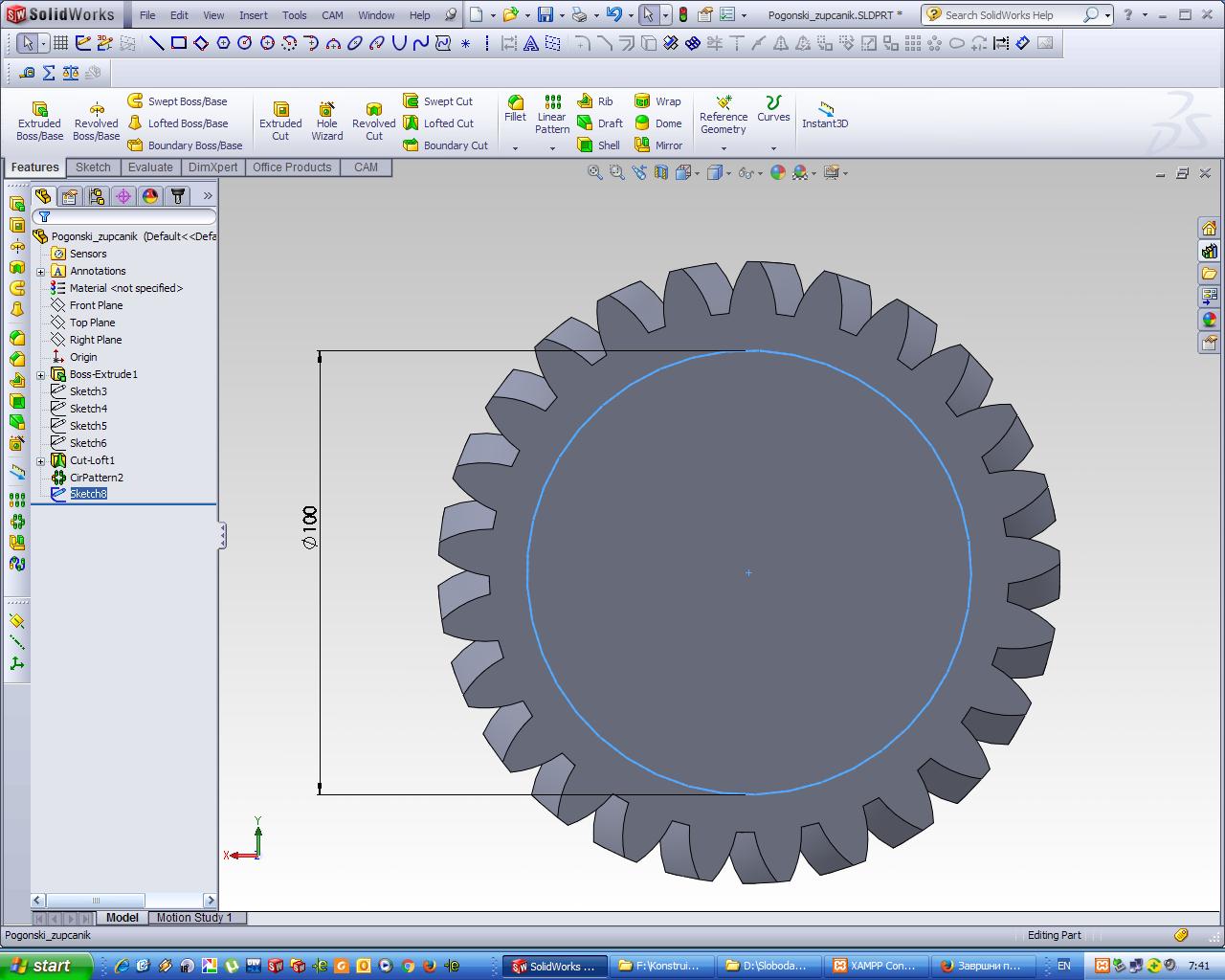Image resolution: width=1225 pixels, height=980 pixels.
Task: Select CirPattern2 in the feature tree
Action: 96,478
